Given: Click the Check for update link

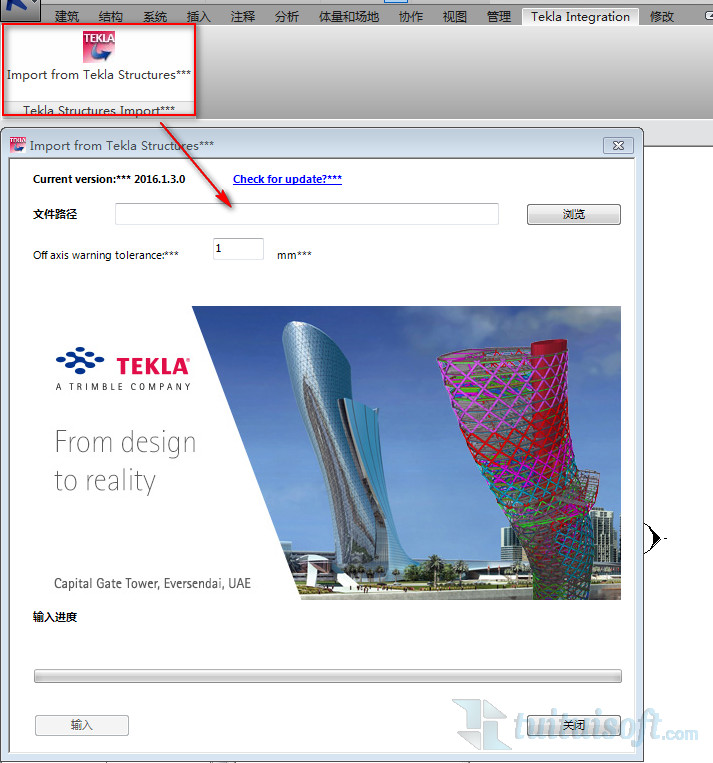Looking at the screenshot, I should tap(287, 179).
